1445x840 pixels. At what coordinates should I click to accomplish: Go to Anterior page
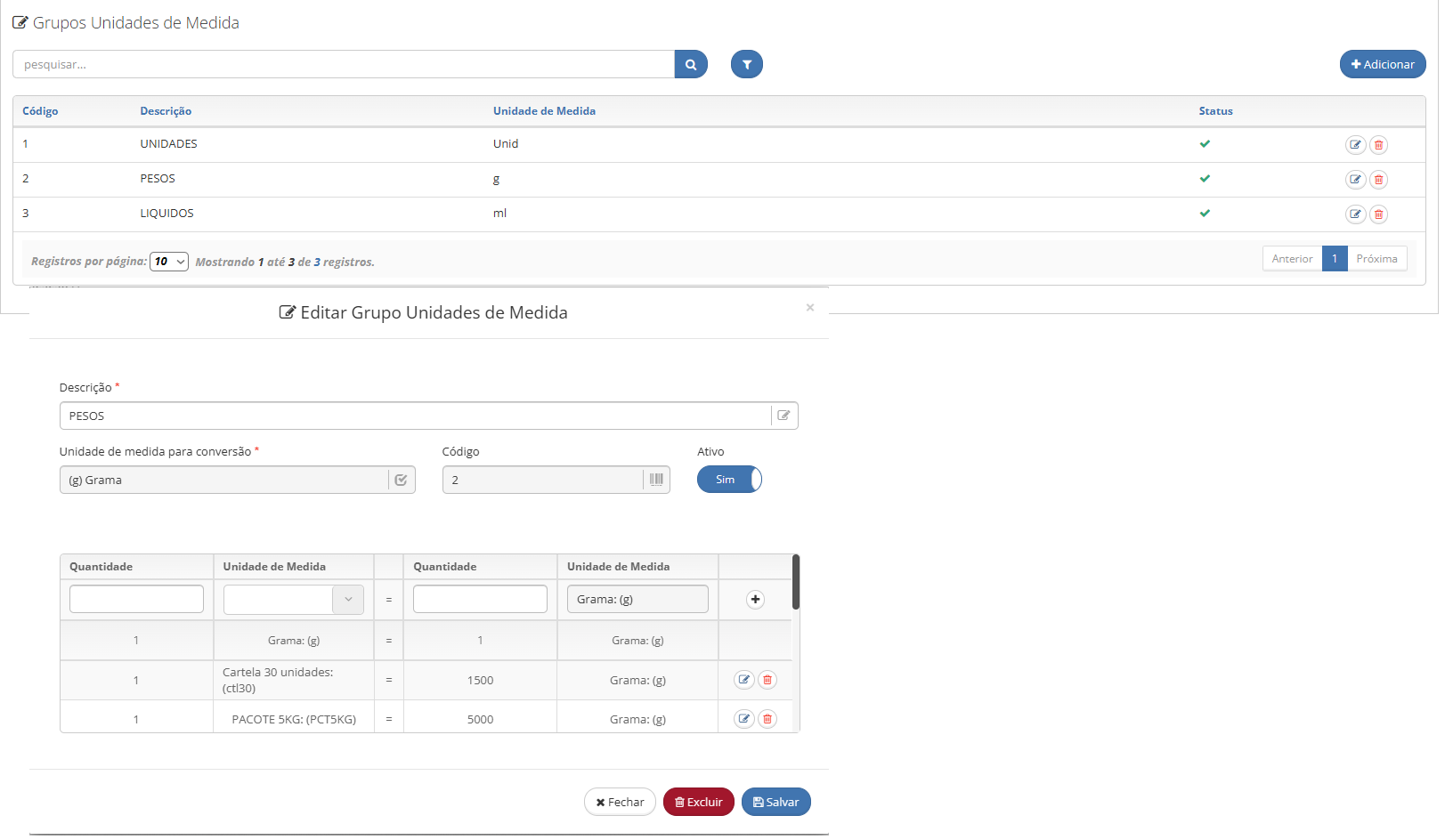coord(1292,259)
